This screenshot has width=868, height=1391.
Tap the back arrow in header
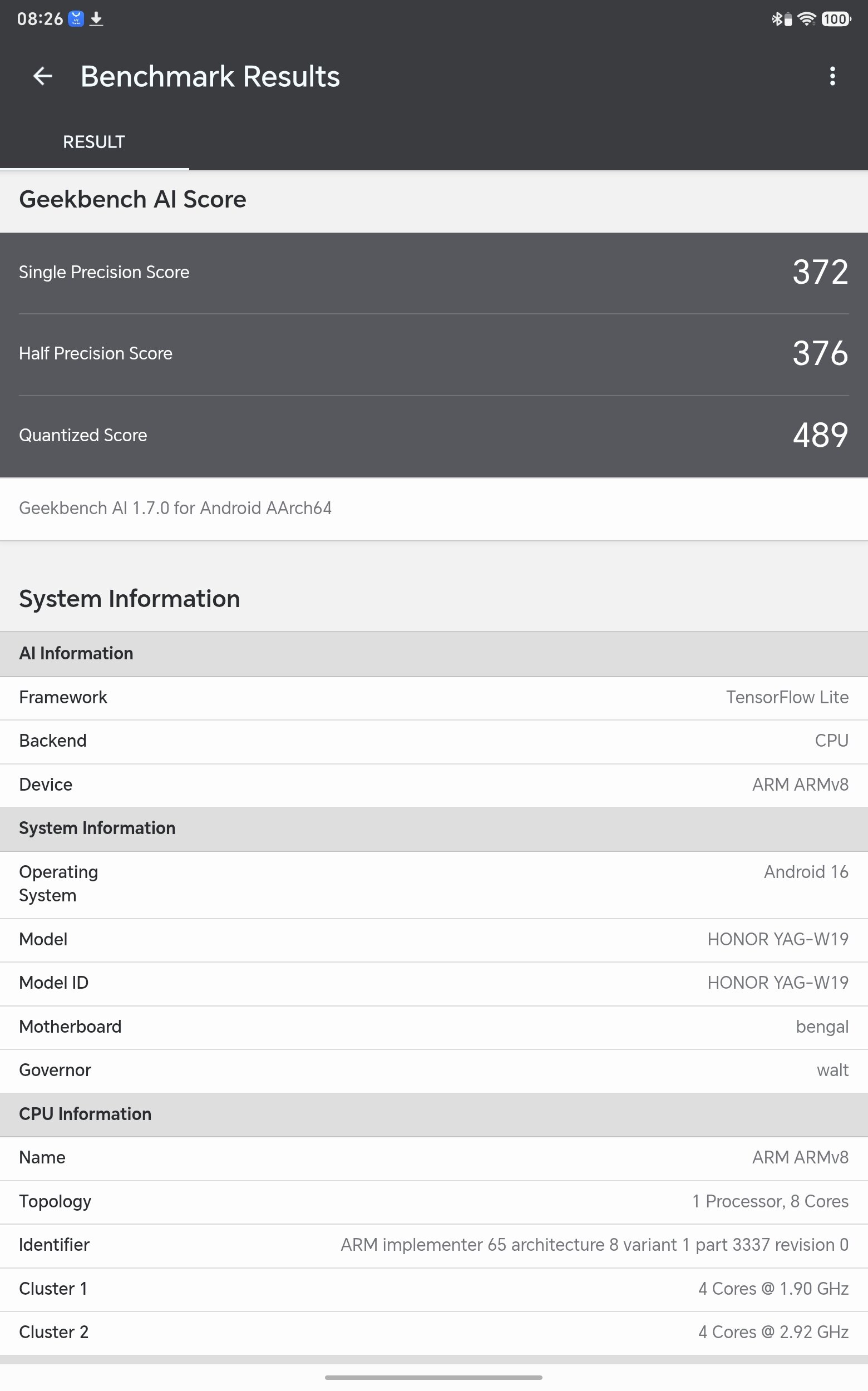(x=43, y=76)
